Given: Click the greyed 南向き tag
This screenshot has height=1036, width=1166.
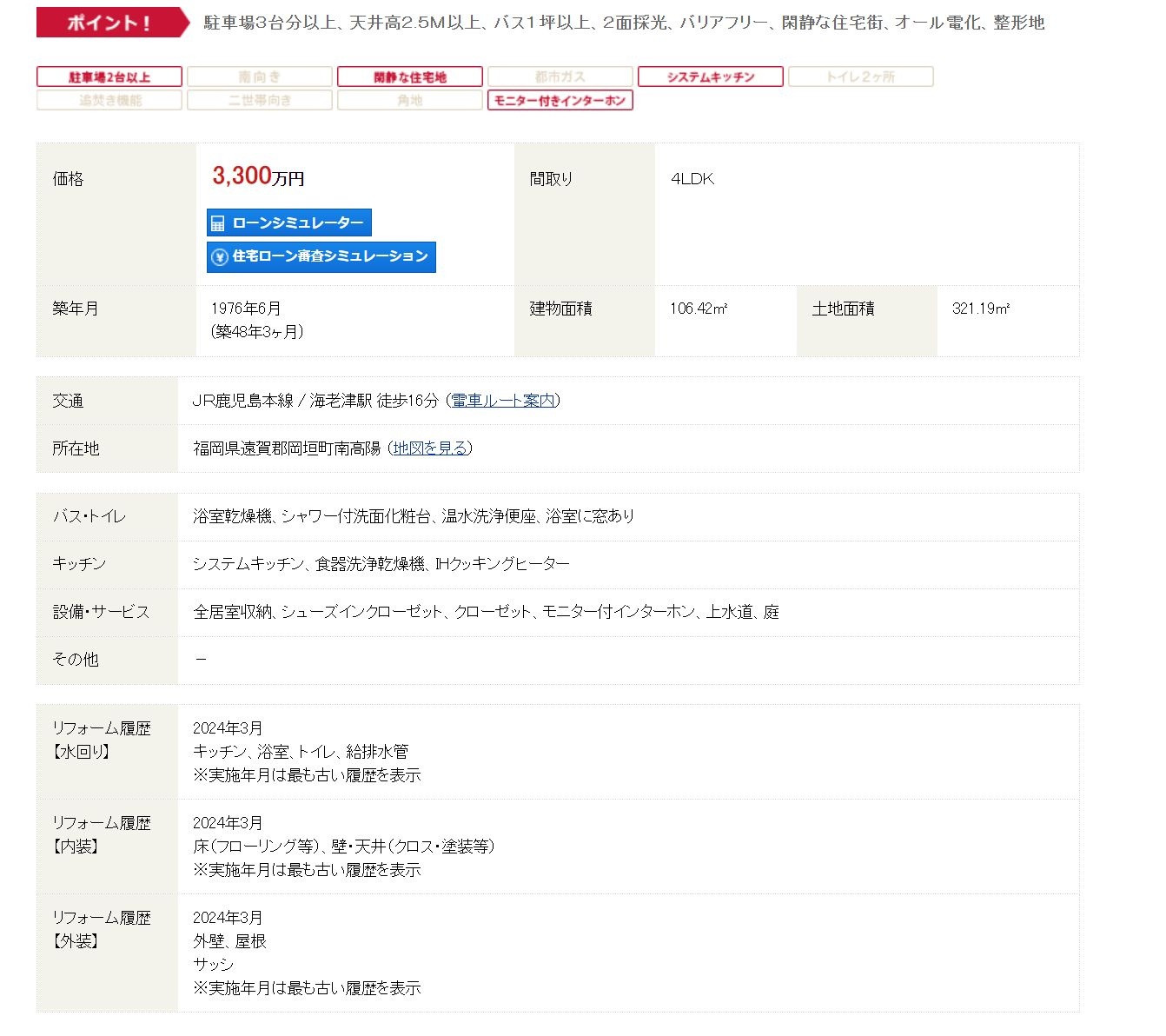Looking at the screenshot, I should (260, 77).
